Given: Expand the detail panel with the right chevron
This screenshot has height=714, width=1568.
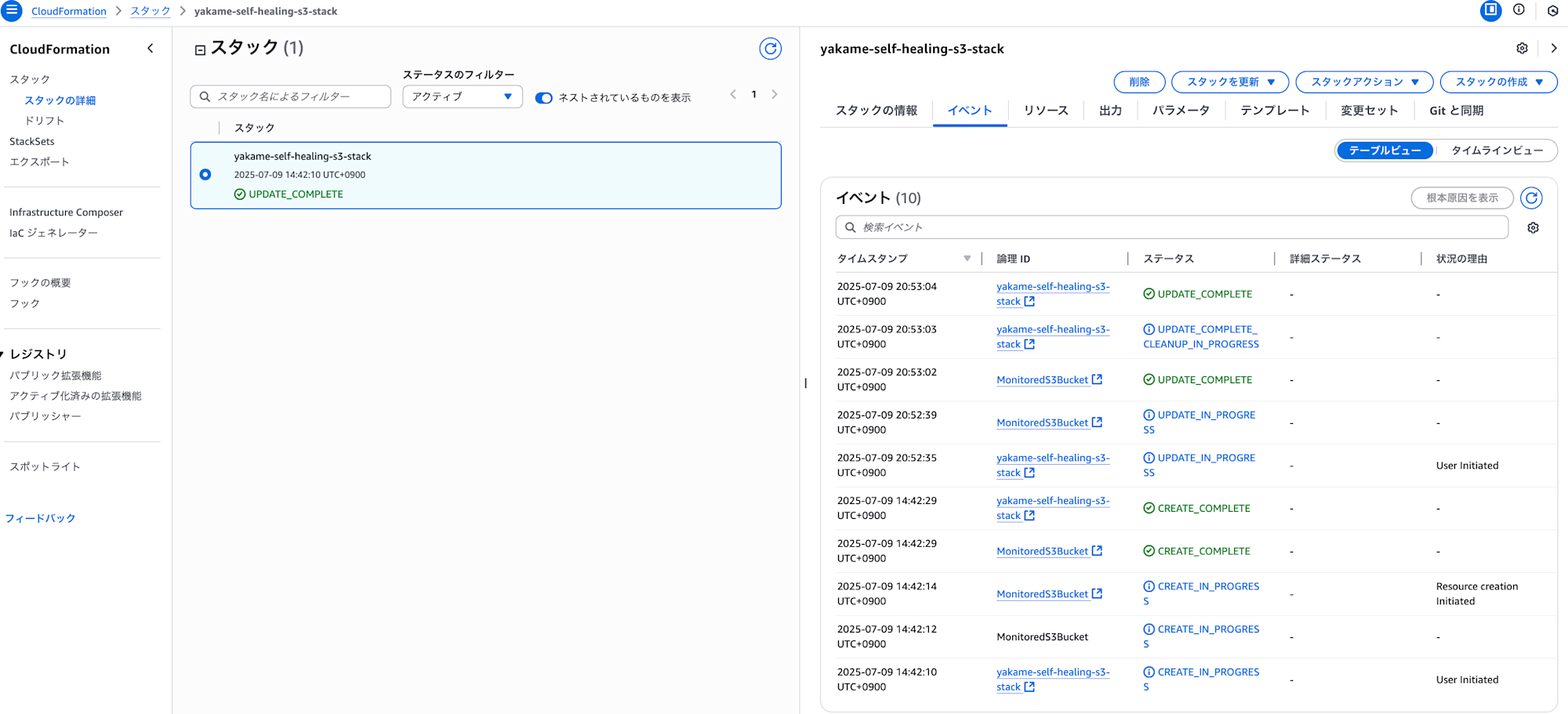Looking at the screenshot, I should (x=1553, y=49).
